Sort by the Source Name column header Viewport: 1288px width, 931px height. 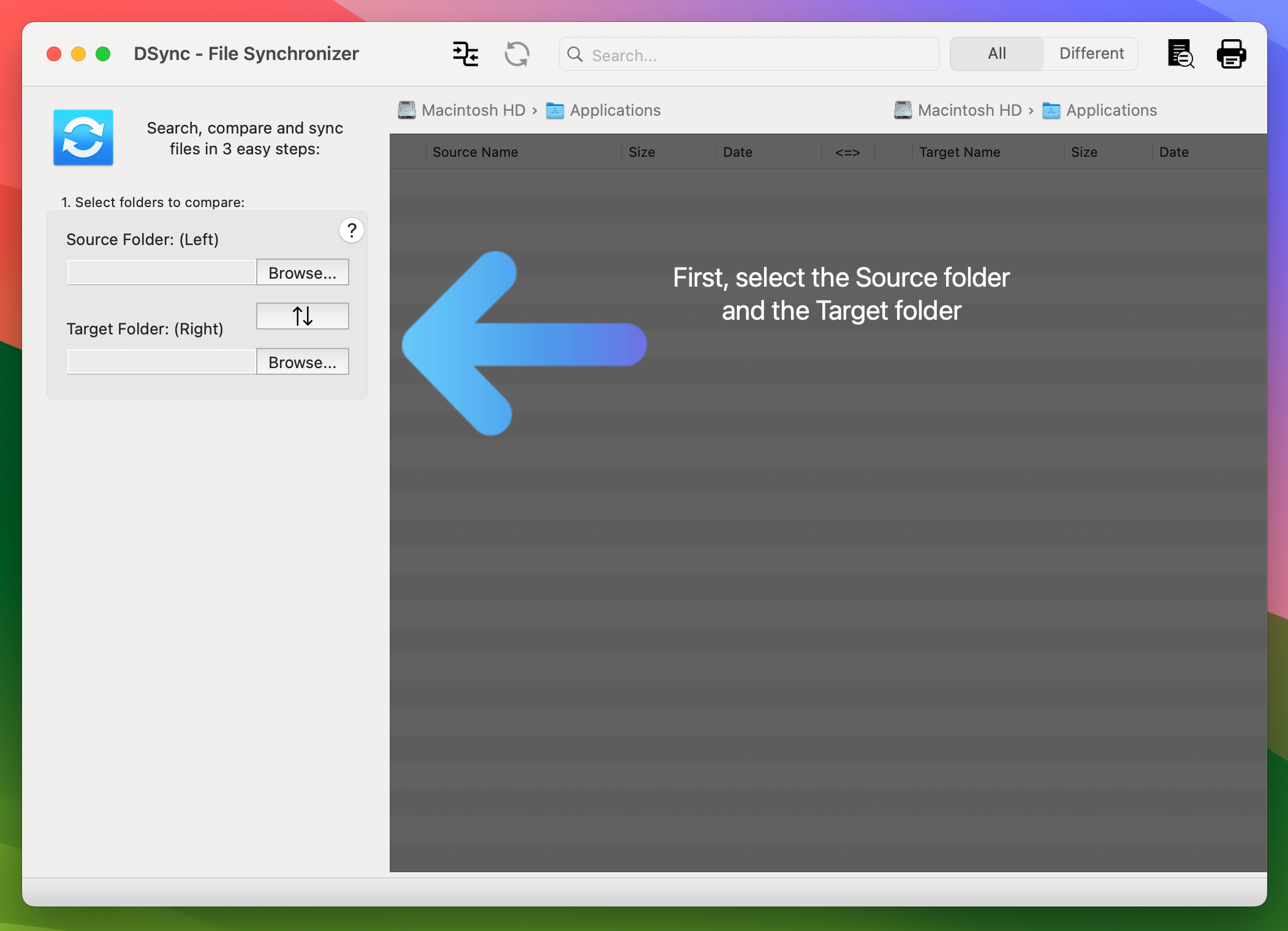(x=475, y=152)
